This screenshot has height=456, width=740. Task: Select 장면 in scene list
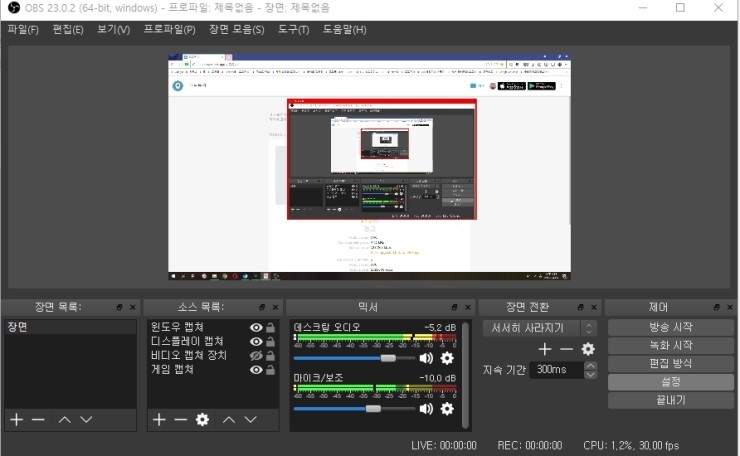pyautogui.click(x=70, y=327)
